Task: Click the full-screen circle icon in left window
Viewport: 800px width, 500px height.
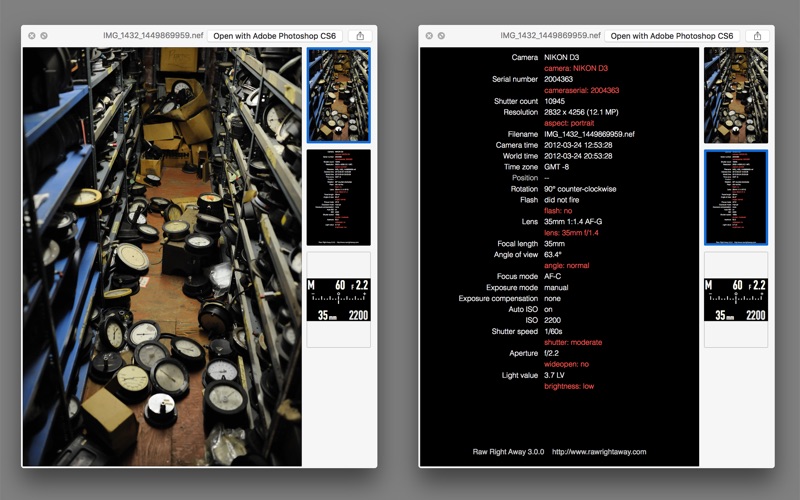Action: 44,36
